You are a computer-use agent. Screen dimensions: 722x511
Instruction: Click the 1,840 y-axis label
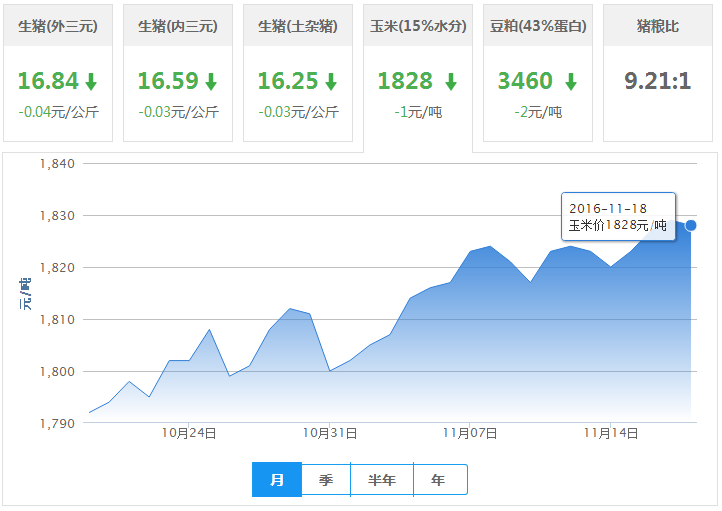[57, 164]
